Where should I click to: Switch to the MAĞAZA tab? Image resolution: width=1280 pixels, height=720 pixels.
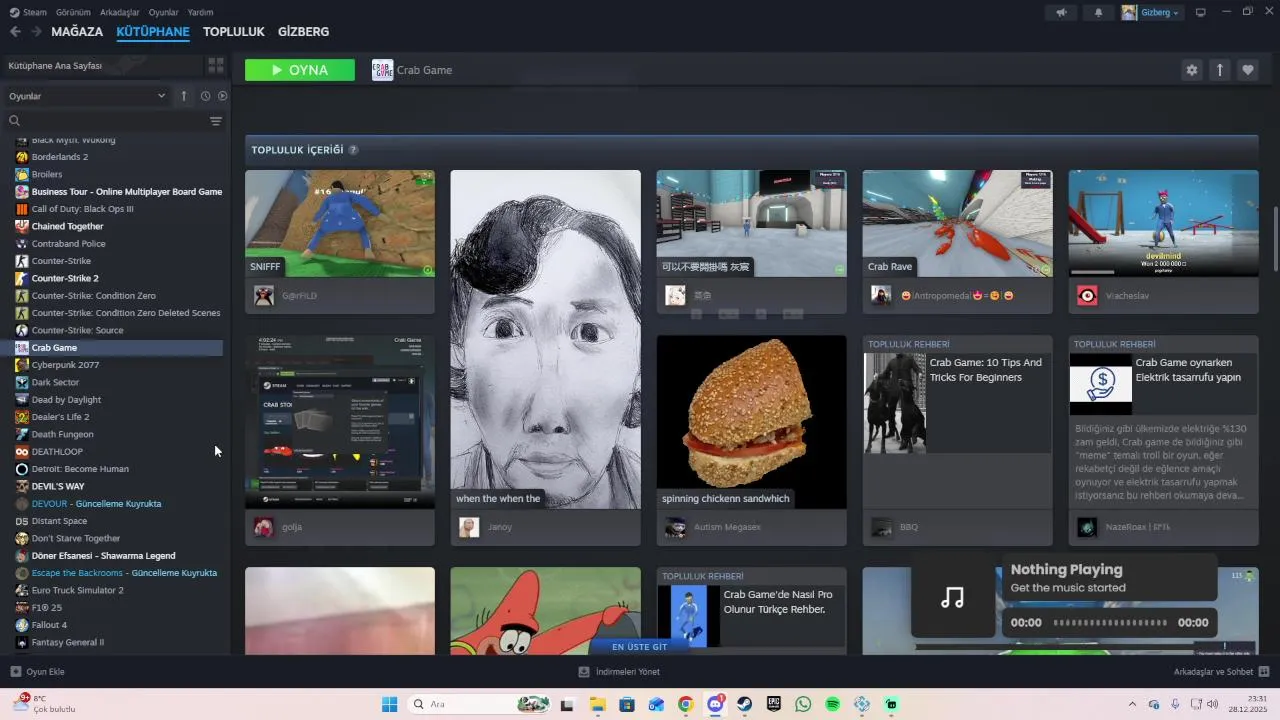coord(77,32)
